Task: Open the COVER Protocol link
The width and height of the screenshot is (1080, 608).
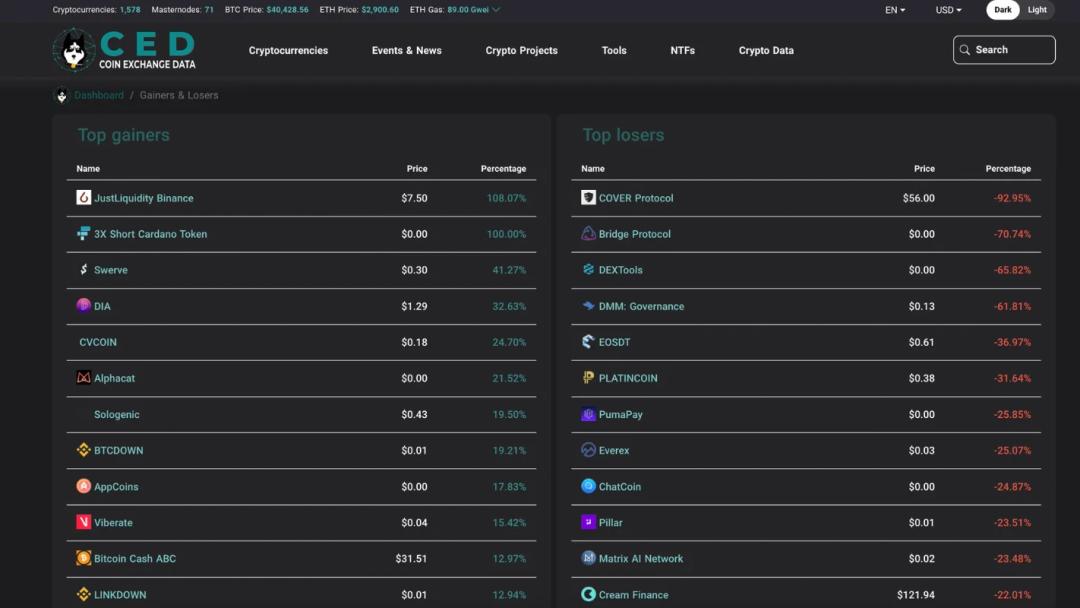Action: pyautogui.click(x=636, y=198)
